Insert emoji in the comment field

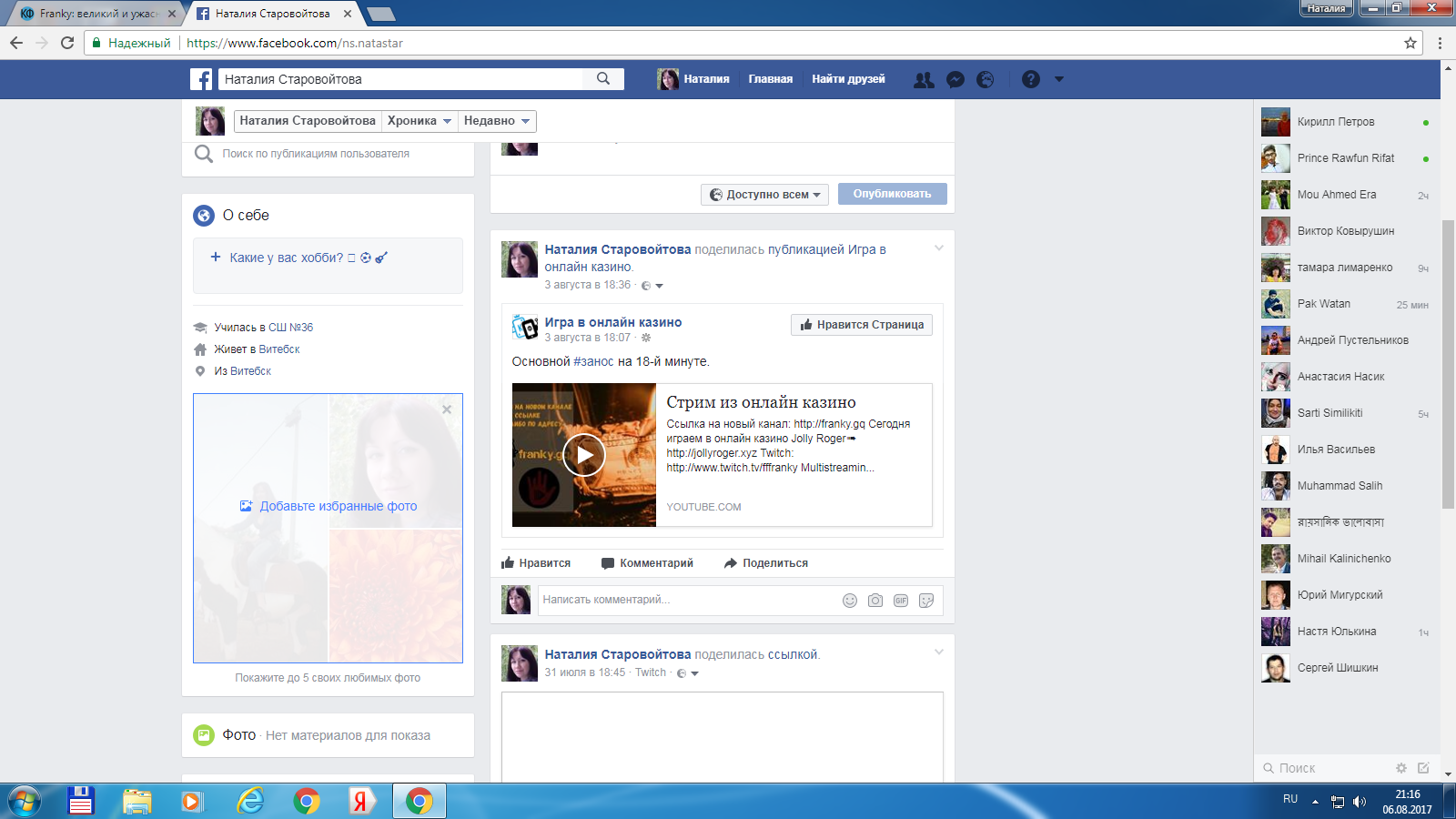[850, 601]
